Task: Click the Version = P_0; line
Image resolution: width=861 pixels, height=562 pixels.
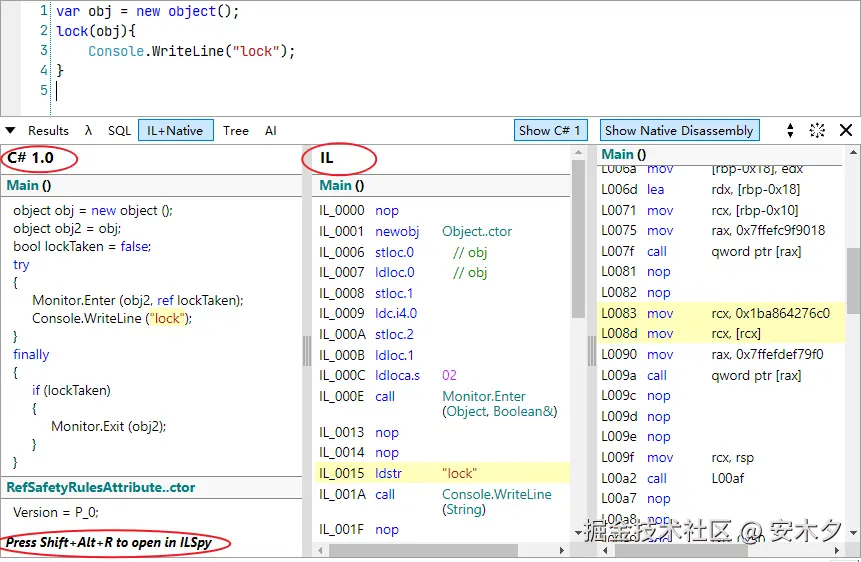Action: click(56, 513)
